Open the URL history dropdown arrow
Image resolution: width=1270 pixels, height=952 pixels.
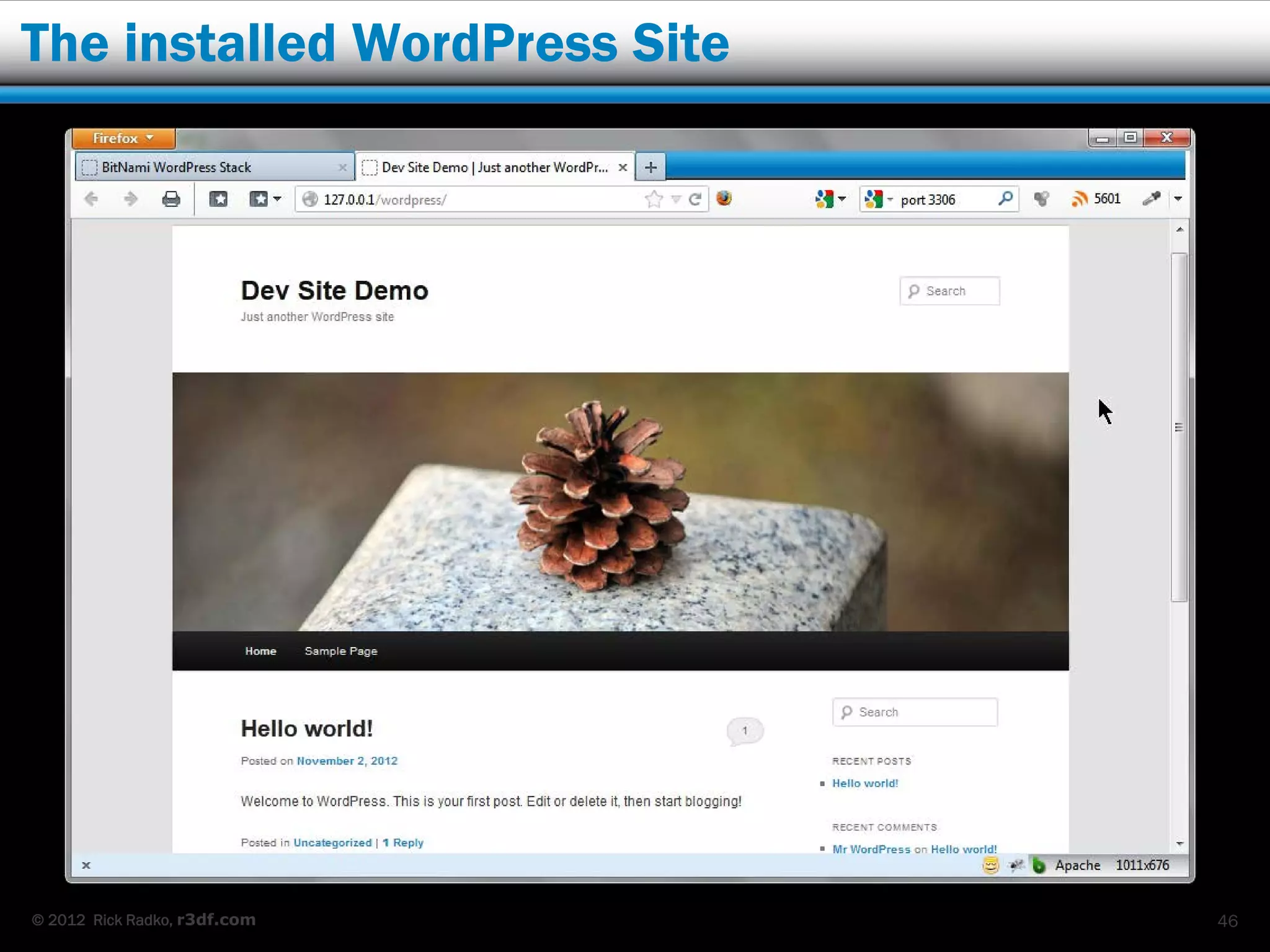pyautogui.click(x=677, y=200)
